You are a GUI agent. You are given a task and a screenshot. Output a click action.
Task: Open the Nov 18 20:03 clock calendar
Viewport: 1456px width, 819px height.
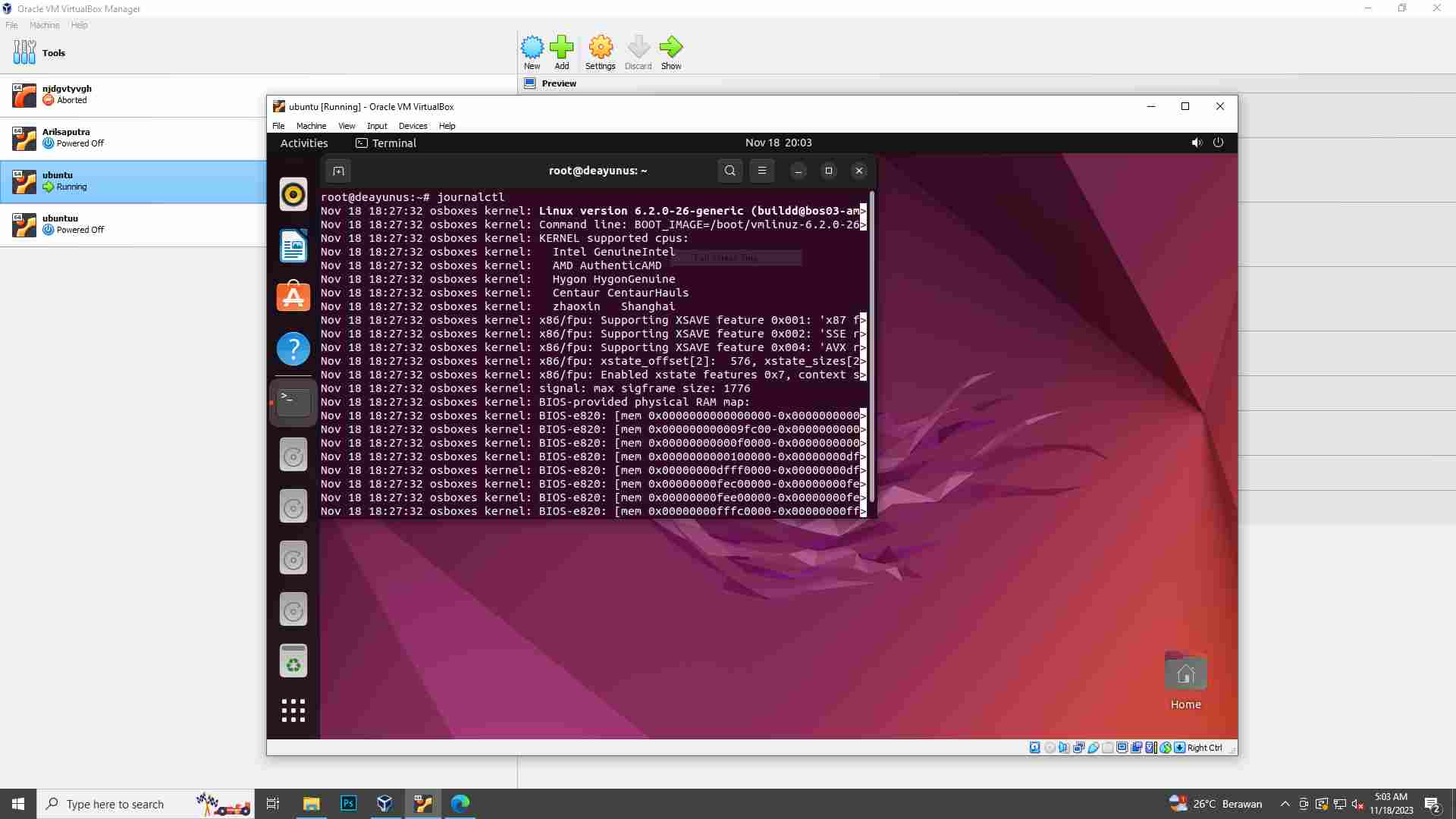pyautogui.click(x=778, y=143)
